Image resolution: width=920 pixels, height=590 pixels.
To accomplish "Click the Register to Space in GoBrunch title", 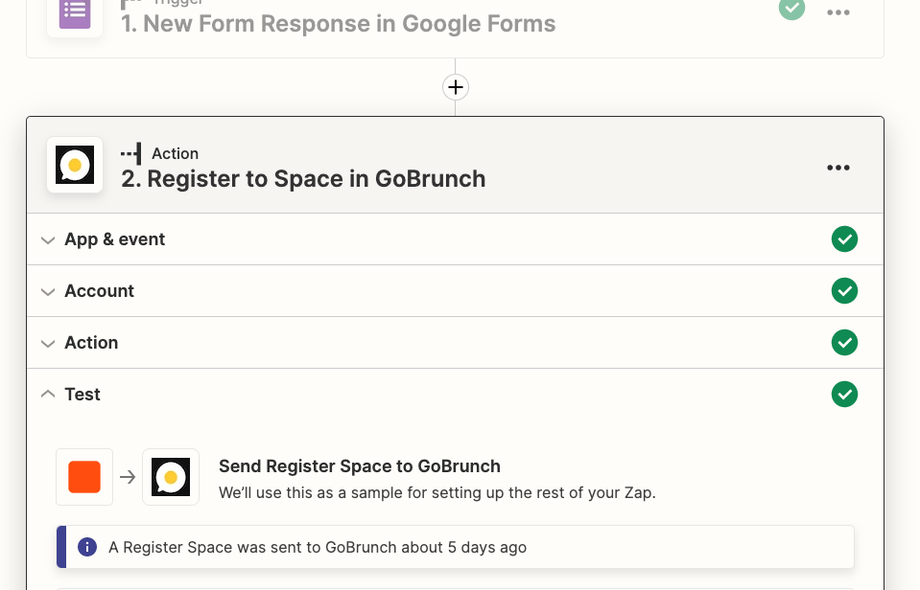I will click(303, 179).
